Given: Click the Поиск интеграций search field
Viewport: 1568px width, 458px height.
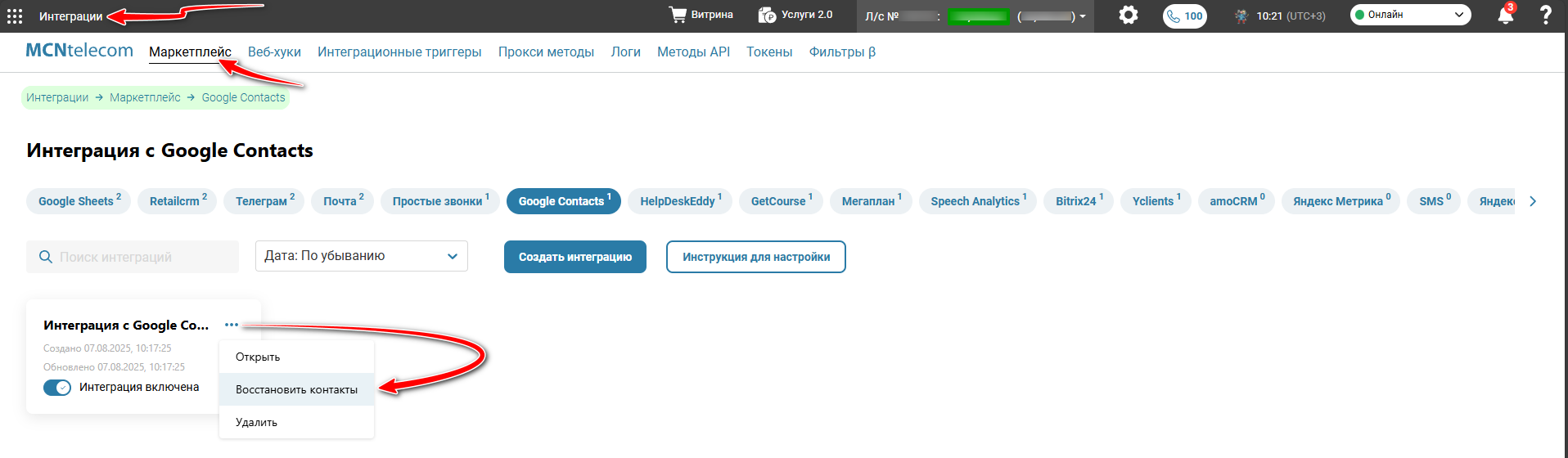Looking at the screenshot, I should point(133,257).
